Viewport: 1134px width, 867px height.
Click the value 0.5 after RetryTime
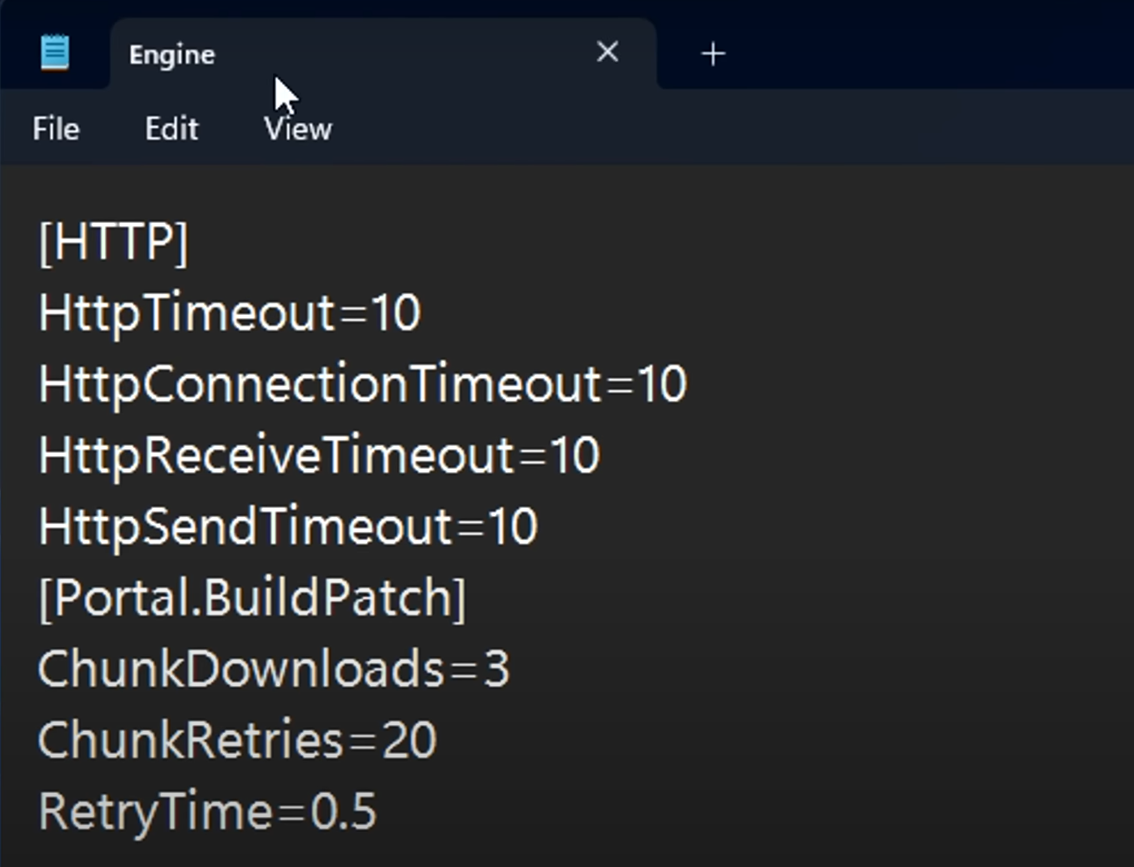[x=343, y=812]
